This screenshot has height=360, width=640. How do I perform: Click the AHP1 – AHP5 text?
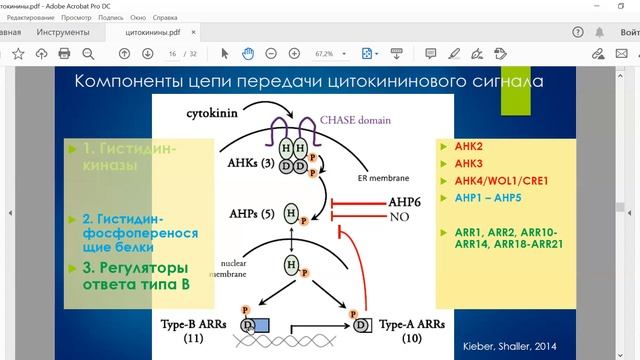[488, 198]
